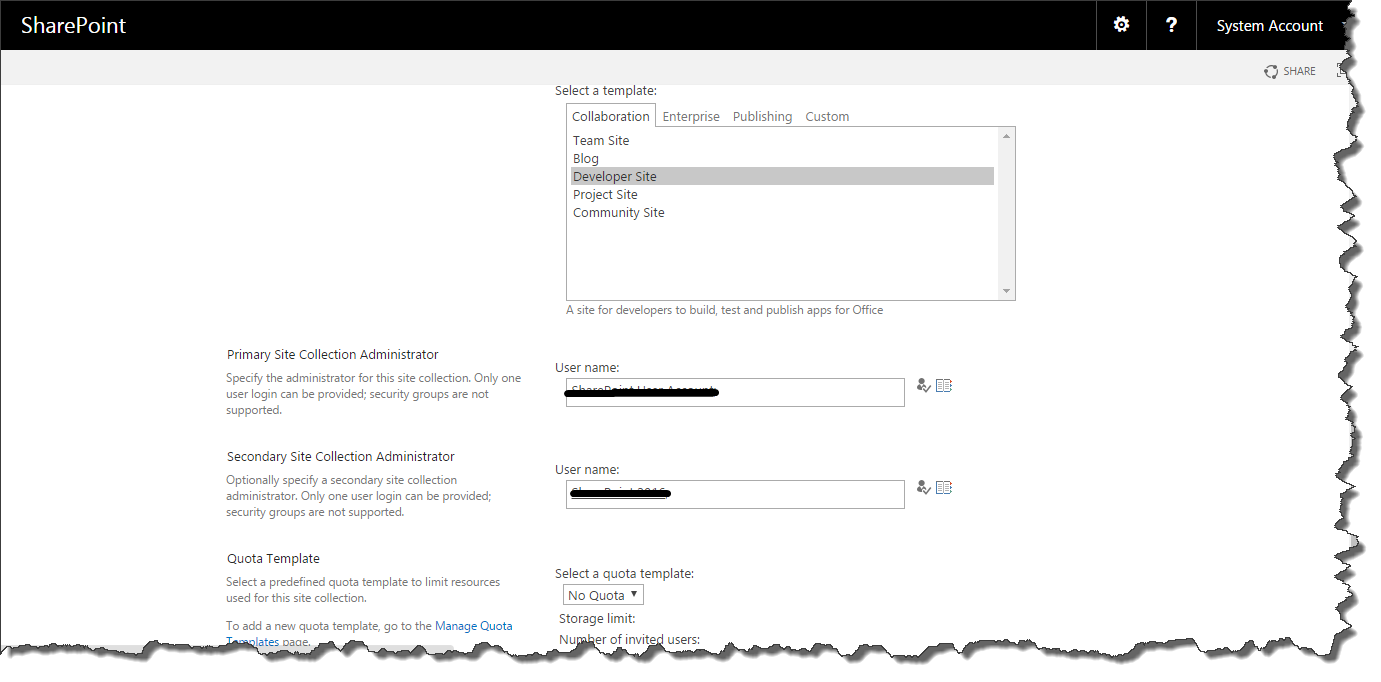The height and width of the screenshot is (682, 1381).
Task: Click the Quota Template section heading
Action: [273, 559]
